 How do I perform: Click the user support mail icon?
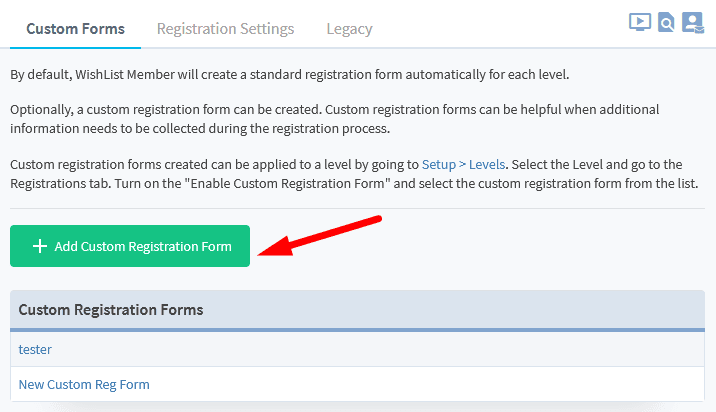tap(692, 22)
